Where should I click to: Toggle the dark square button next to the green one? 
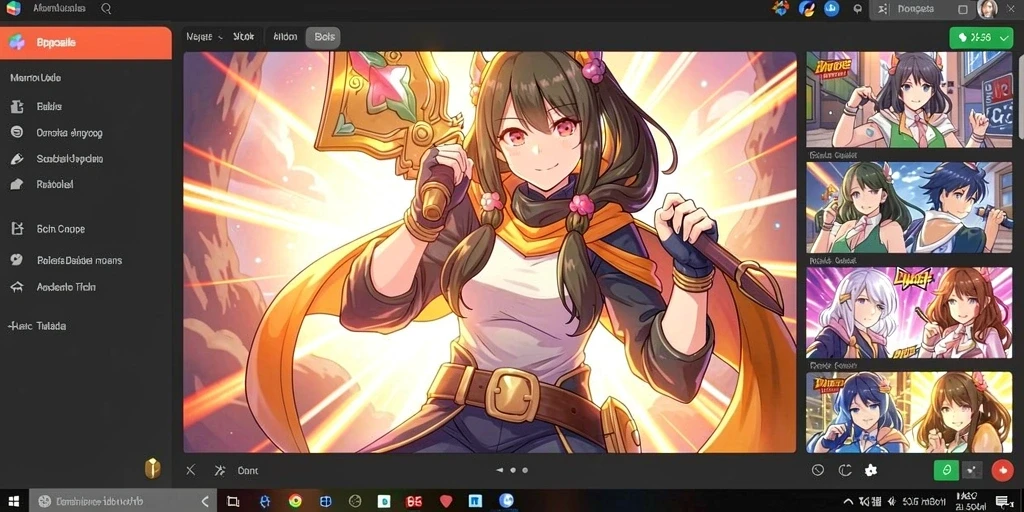pos(973,470)
